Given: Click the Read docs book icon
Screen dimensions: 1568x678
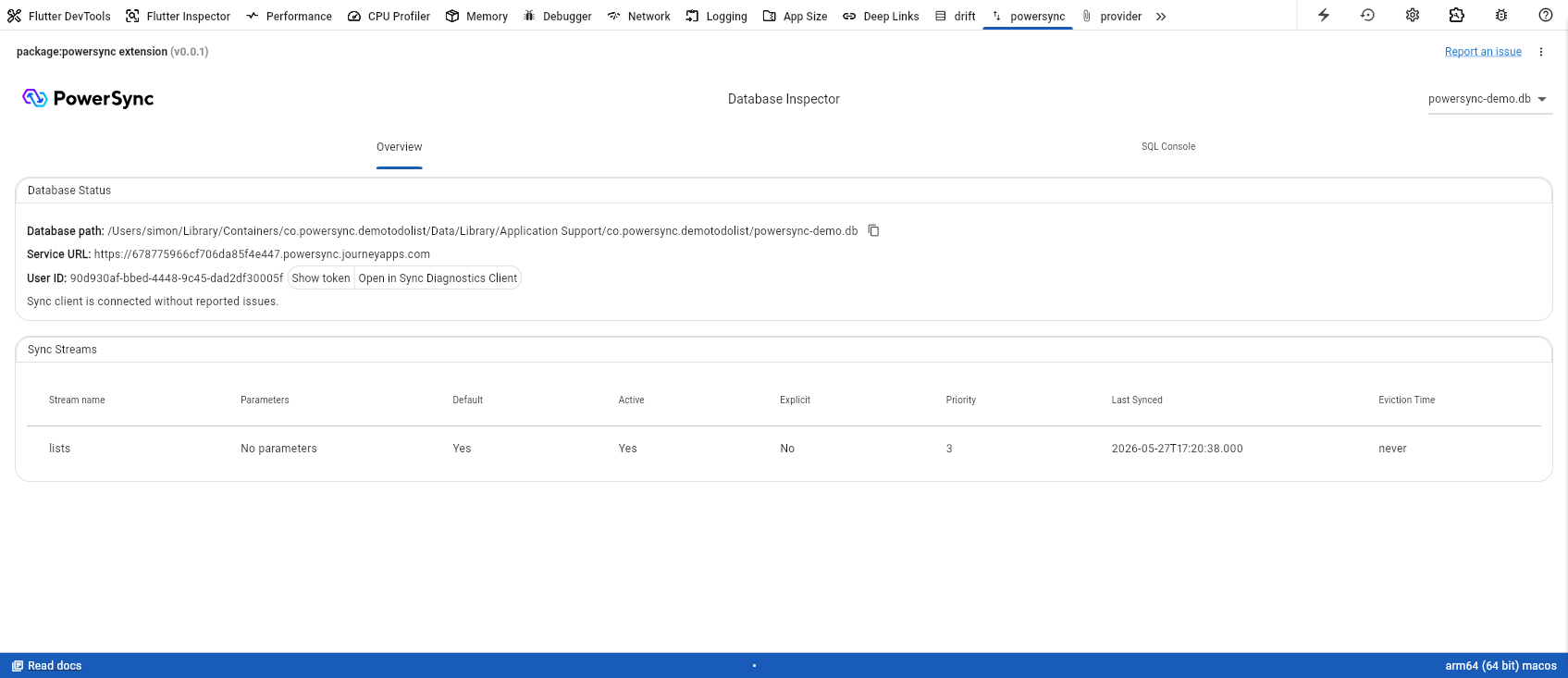Looking at the screenshot, I should coord(17,666).
